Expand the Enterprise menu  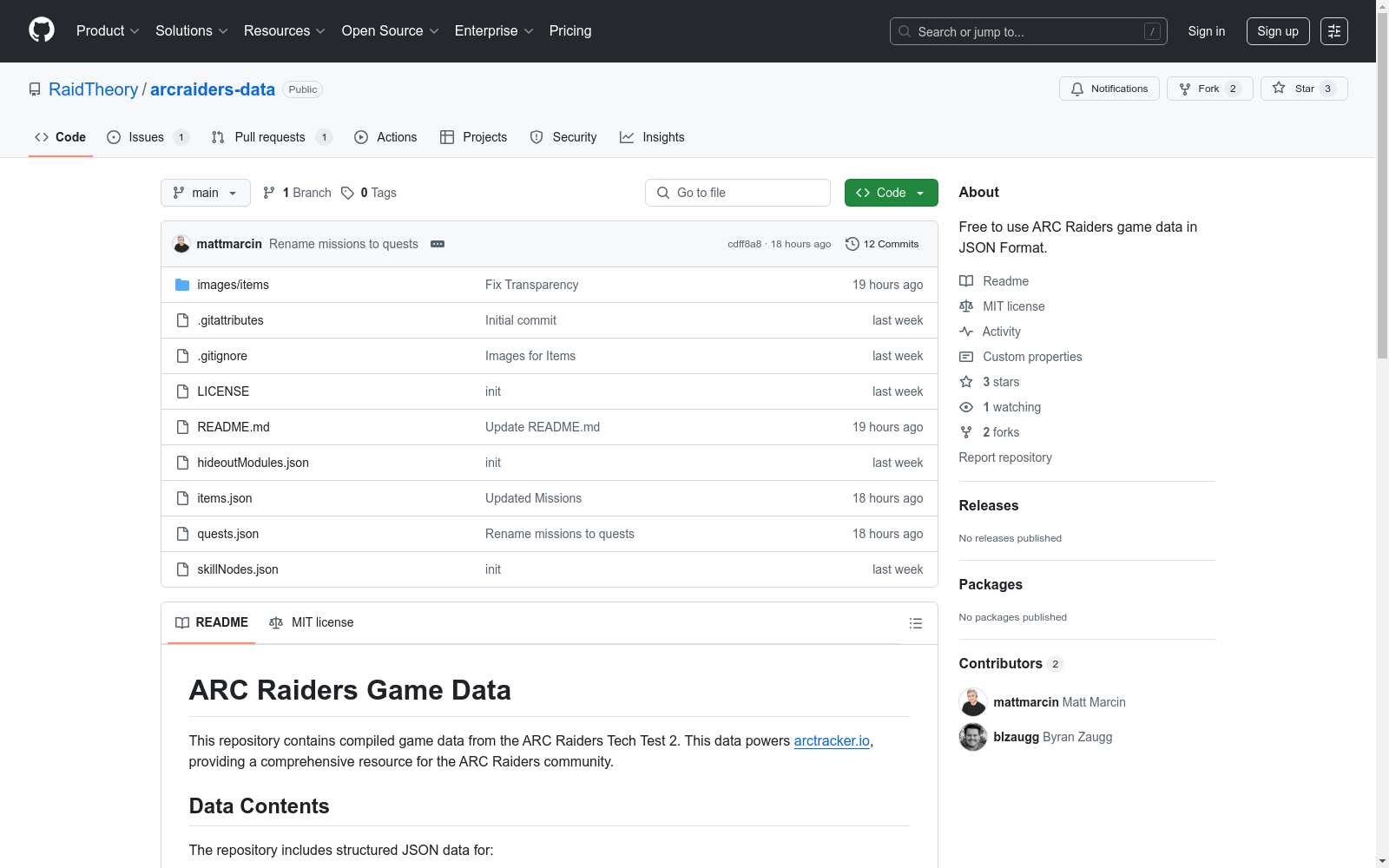(494, 31)
